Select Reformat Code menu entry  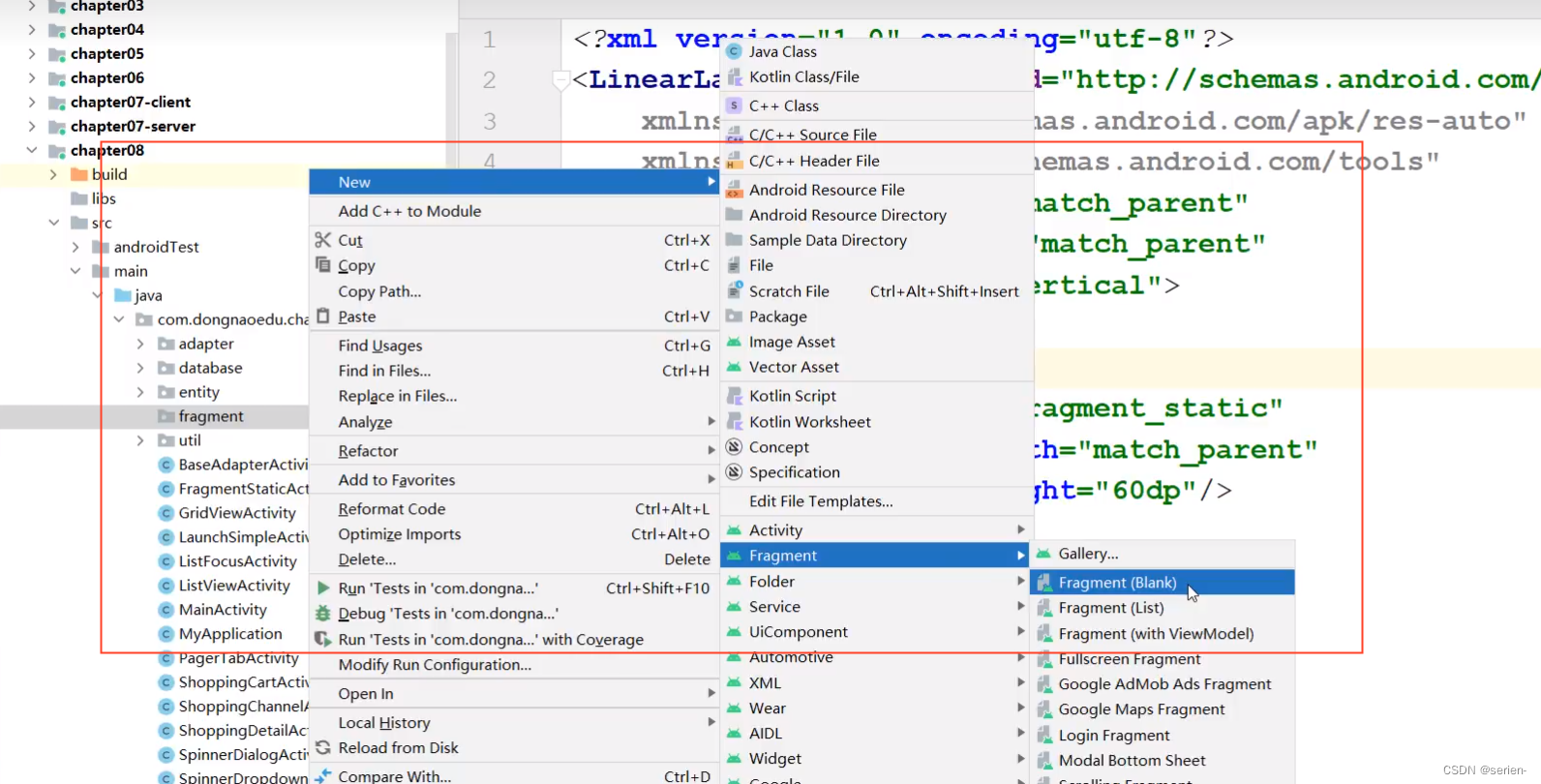pyautogui.click(x=514, y=509)
